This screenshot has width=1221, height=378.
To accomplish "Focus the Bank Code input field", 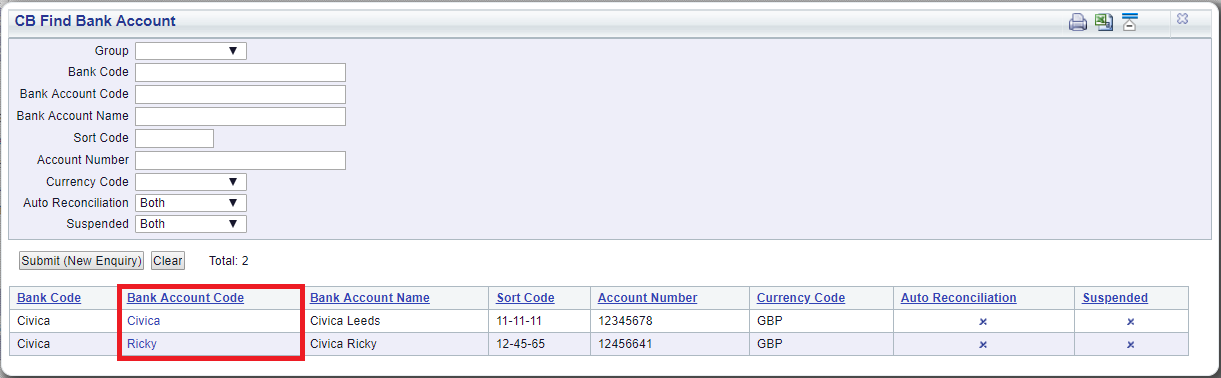I will (x=240, y=73).
